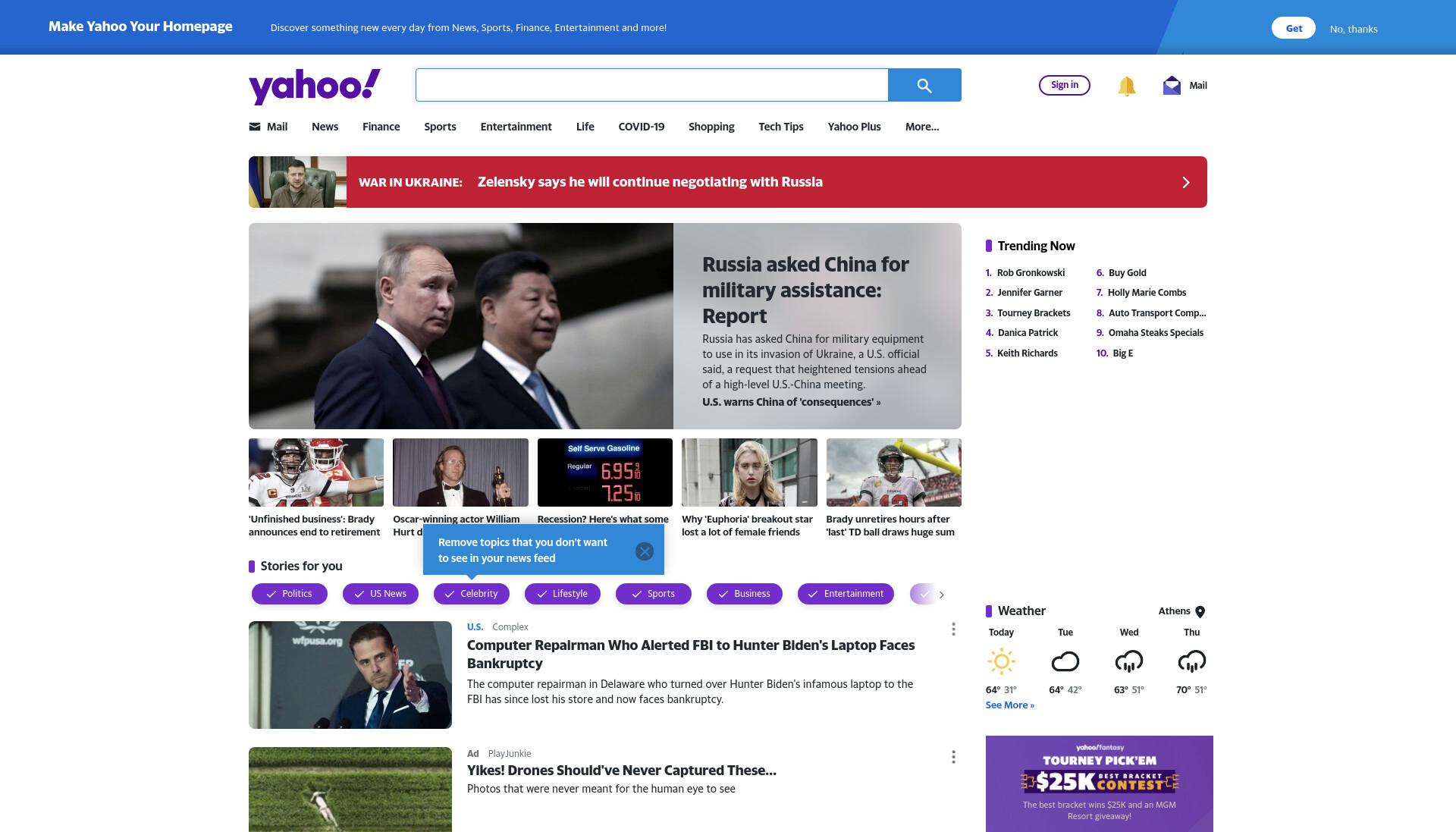The height and width of the screenshot is (832, 1456).
Task: Open Computer Repairman Hunter Biden laptop headline
Action: pyautogui.click(x=691, y=654)
